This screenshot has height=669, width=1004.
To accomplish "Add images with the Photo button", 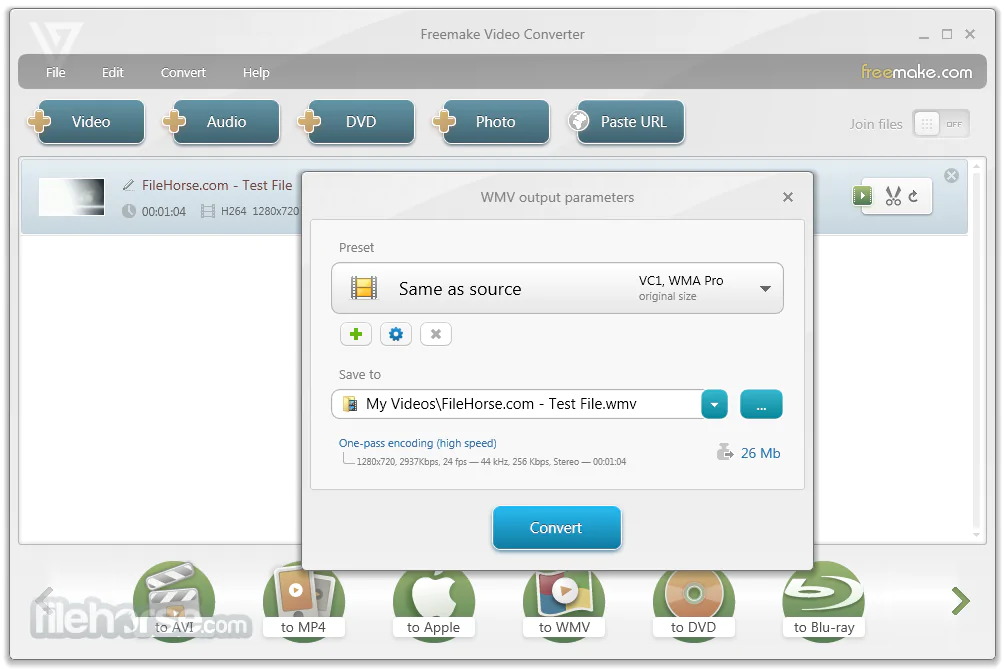I will (x=496, y=122).
